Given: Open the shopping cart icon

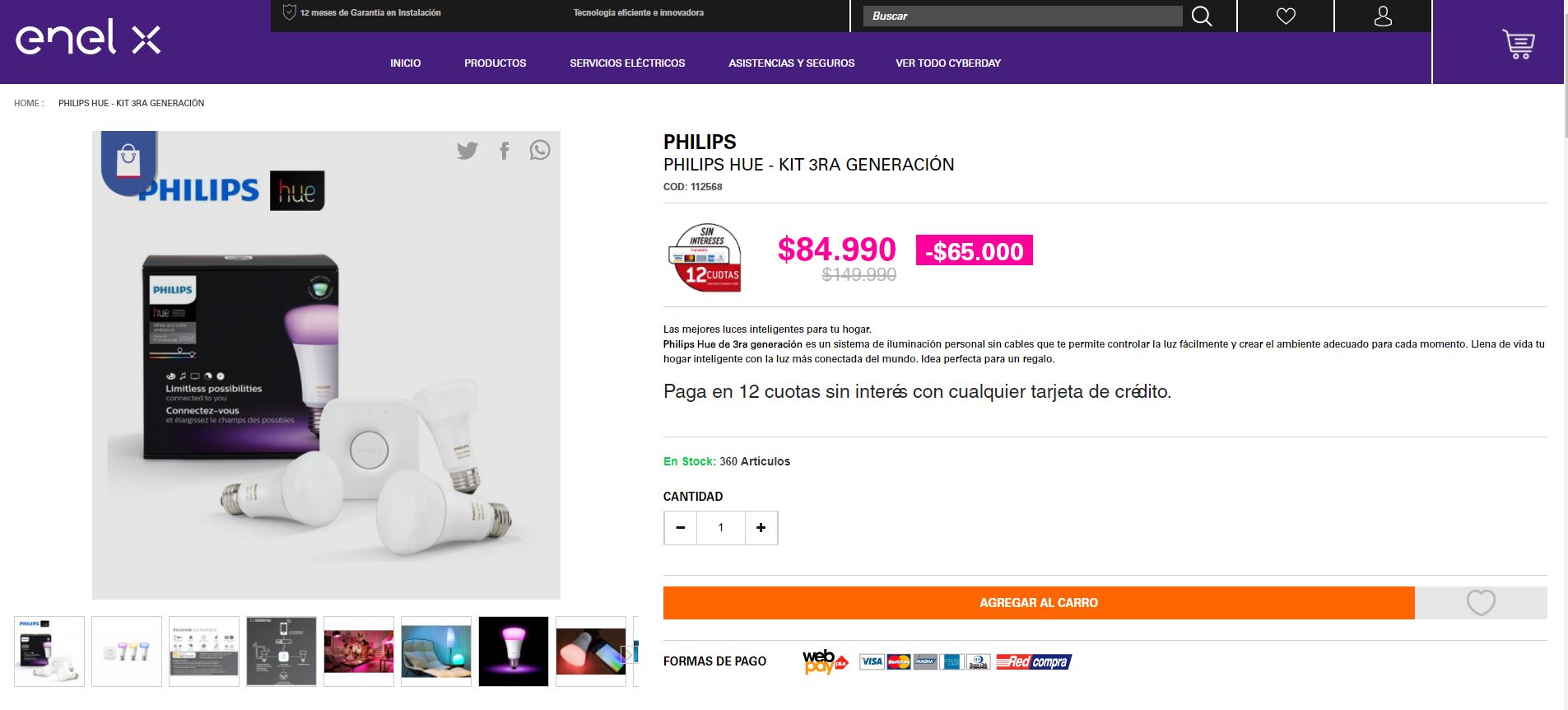Looking at the screenshot, I should pos(1518,44).
